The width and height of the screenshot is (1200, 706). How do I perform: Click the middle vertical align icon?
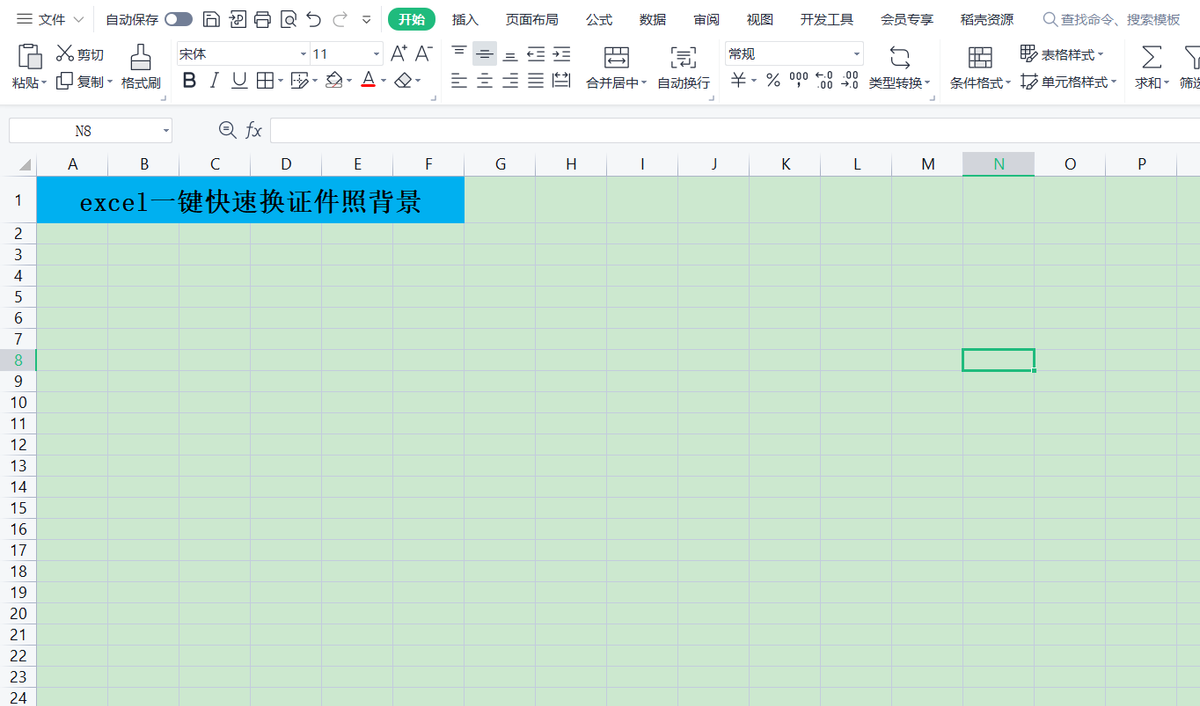484,54
